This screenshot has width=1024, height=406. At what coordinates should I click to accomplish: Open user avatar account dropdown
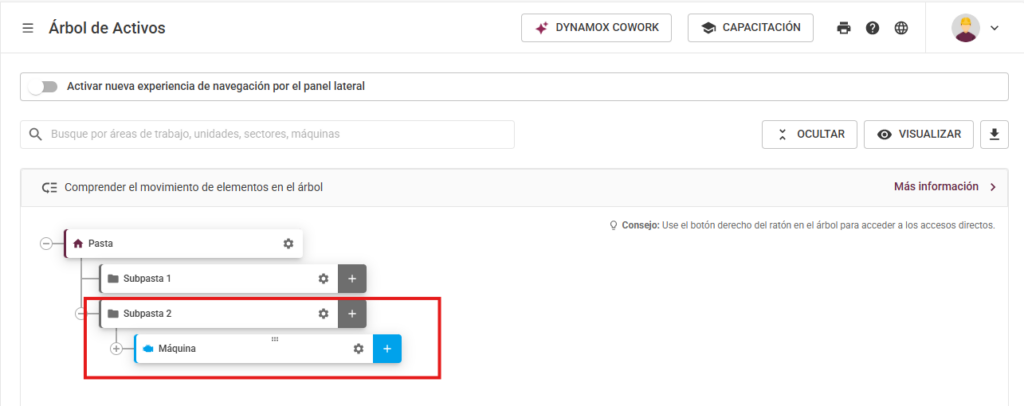pyautogui.click(x=975, y=28)
